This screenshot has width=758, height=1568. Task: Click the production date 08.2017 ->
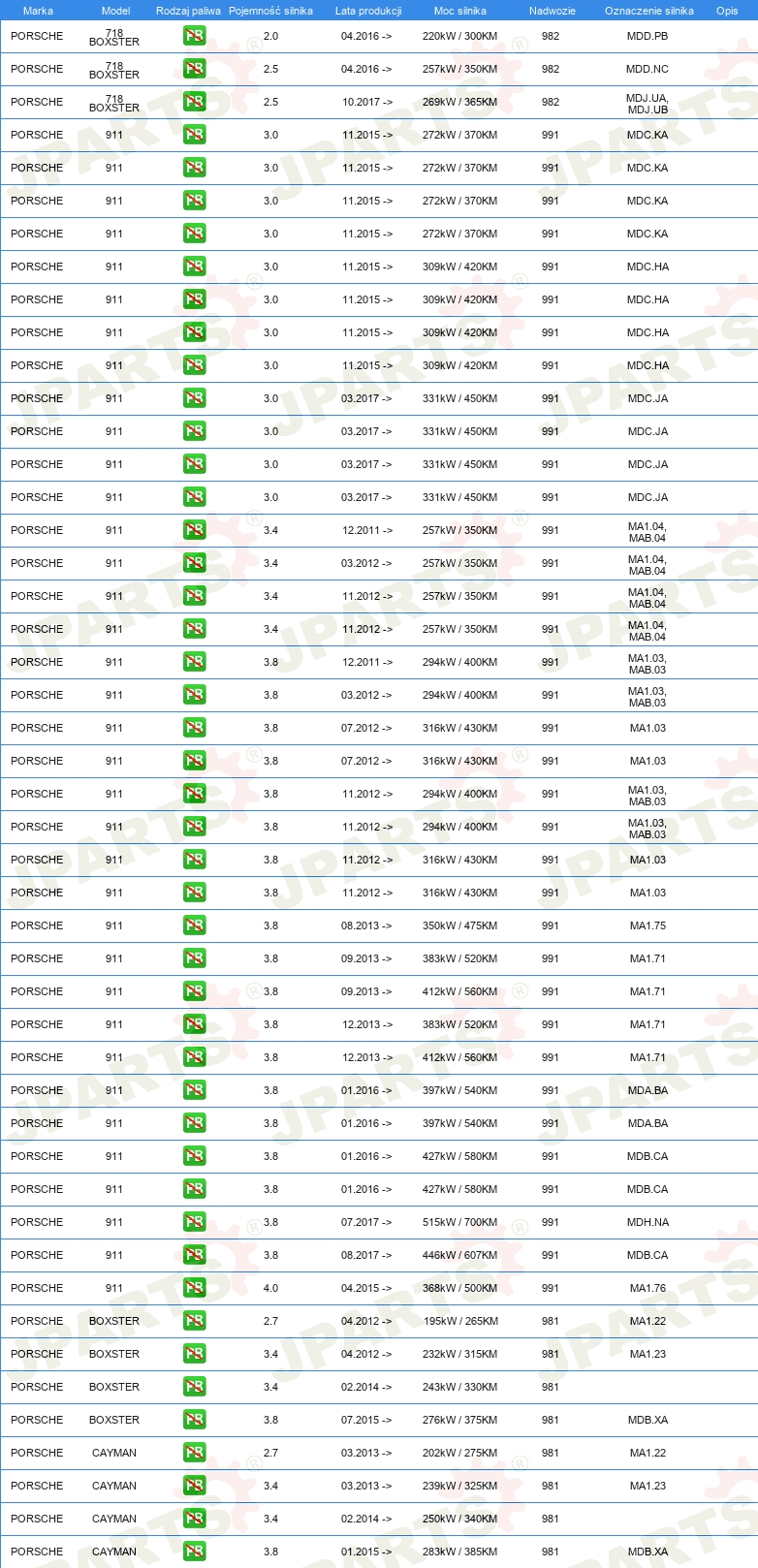coord(366,1255)
